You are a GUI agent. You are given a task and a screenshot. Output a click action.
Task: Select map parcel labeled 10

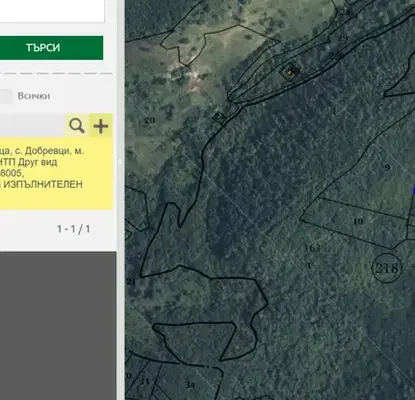358,221
